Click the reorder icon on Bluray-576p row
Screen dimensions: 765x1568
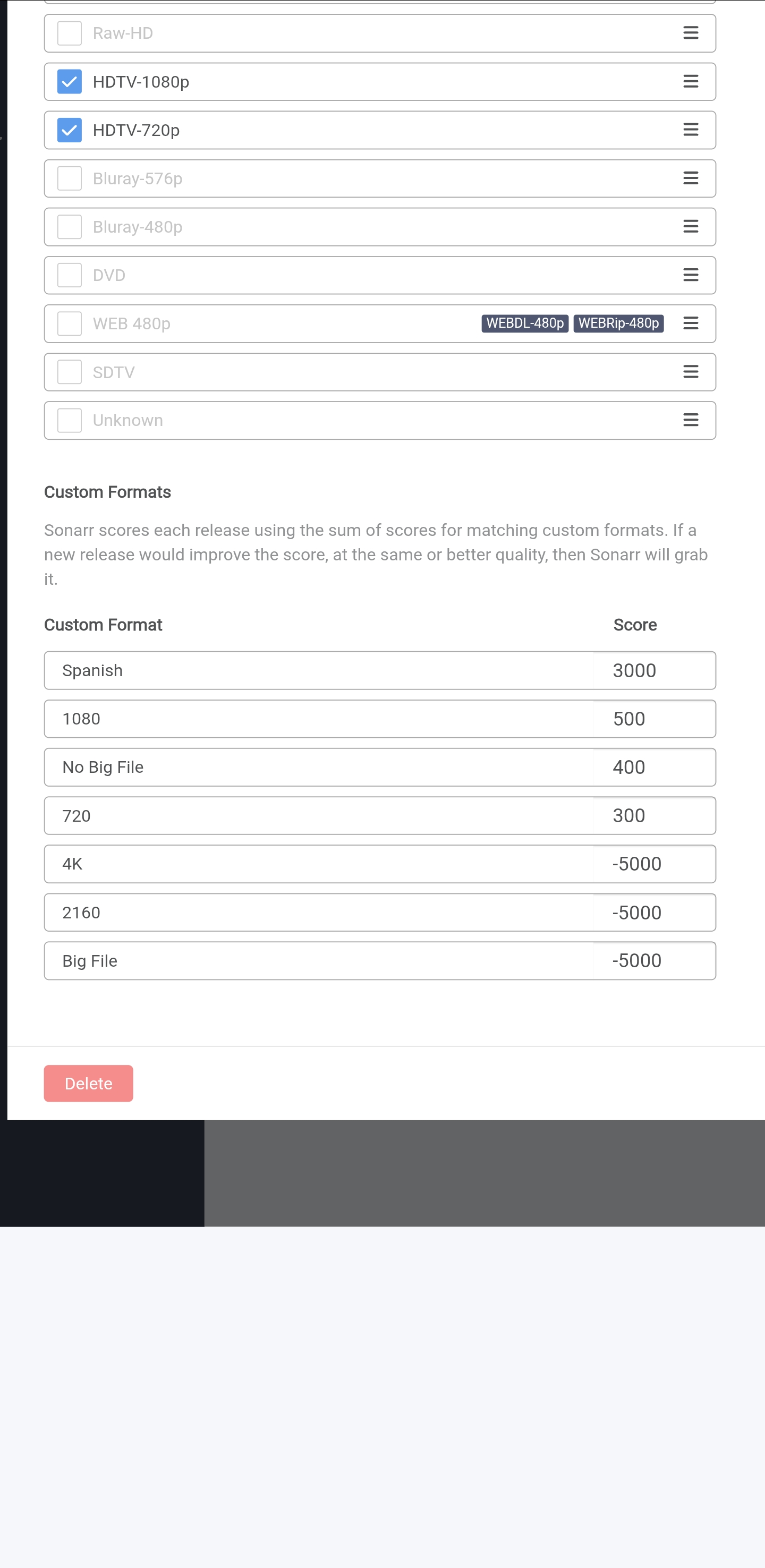point(690,178)
